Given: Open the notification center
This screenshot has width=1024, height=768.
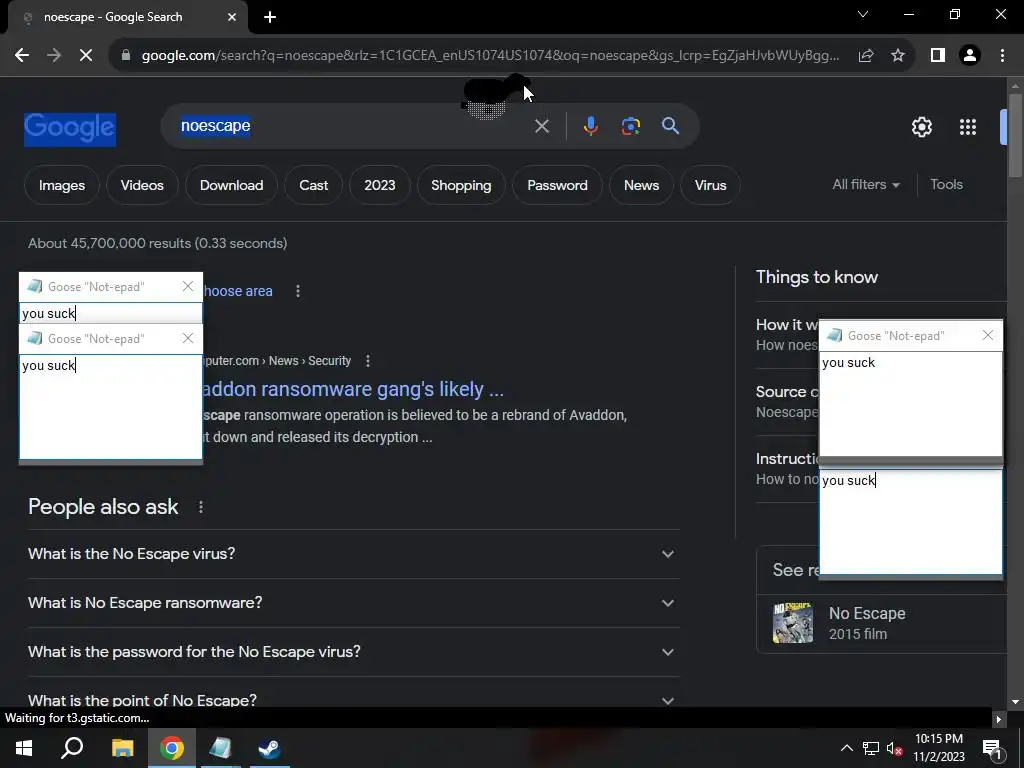Looking at the screenshot, I should [x=992, y=748].
